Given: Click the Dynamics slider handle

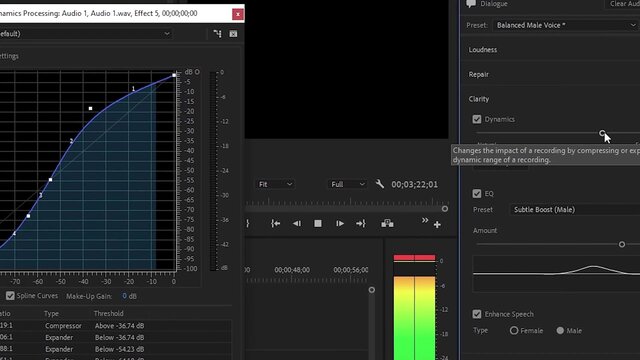Looking at the screenshot, I should [602, 133].
